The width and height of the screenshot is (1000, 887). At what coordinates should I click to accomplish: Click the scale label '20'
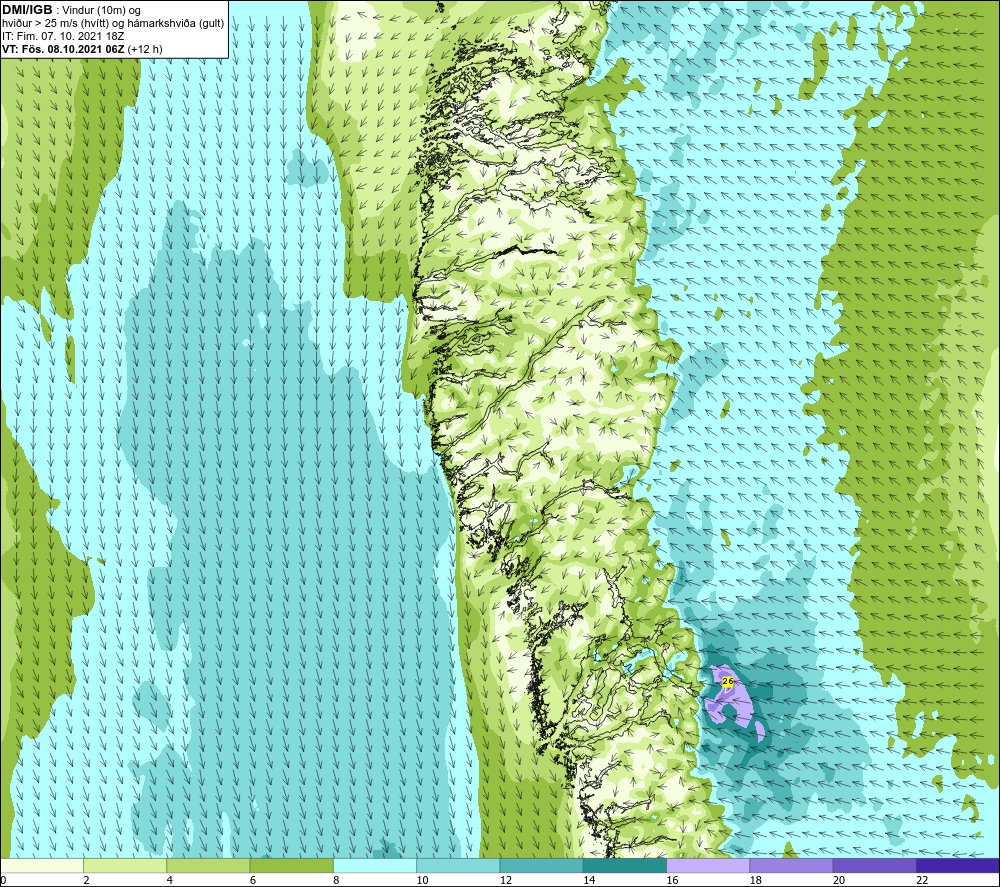(x=839, y=881)
